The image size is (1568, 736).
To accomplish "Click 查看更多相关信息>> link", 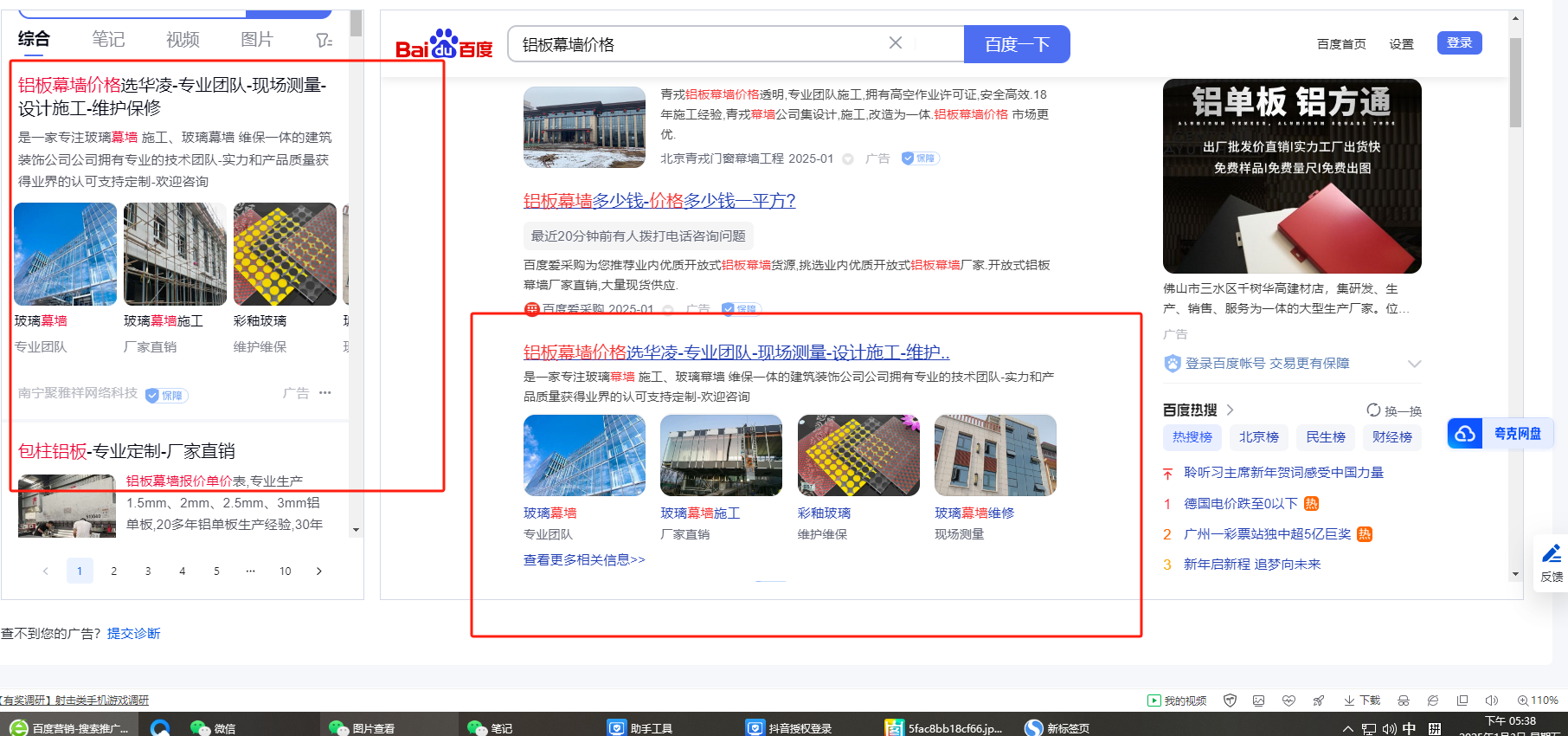I will click(x=584, y=560).
